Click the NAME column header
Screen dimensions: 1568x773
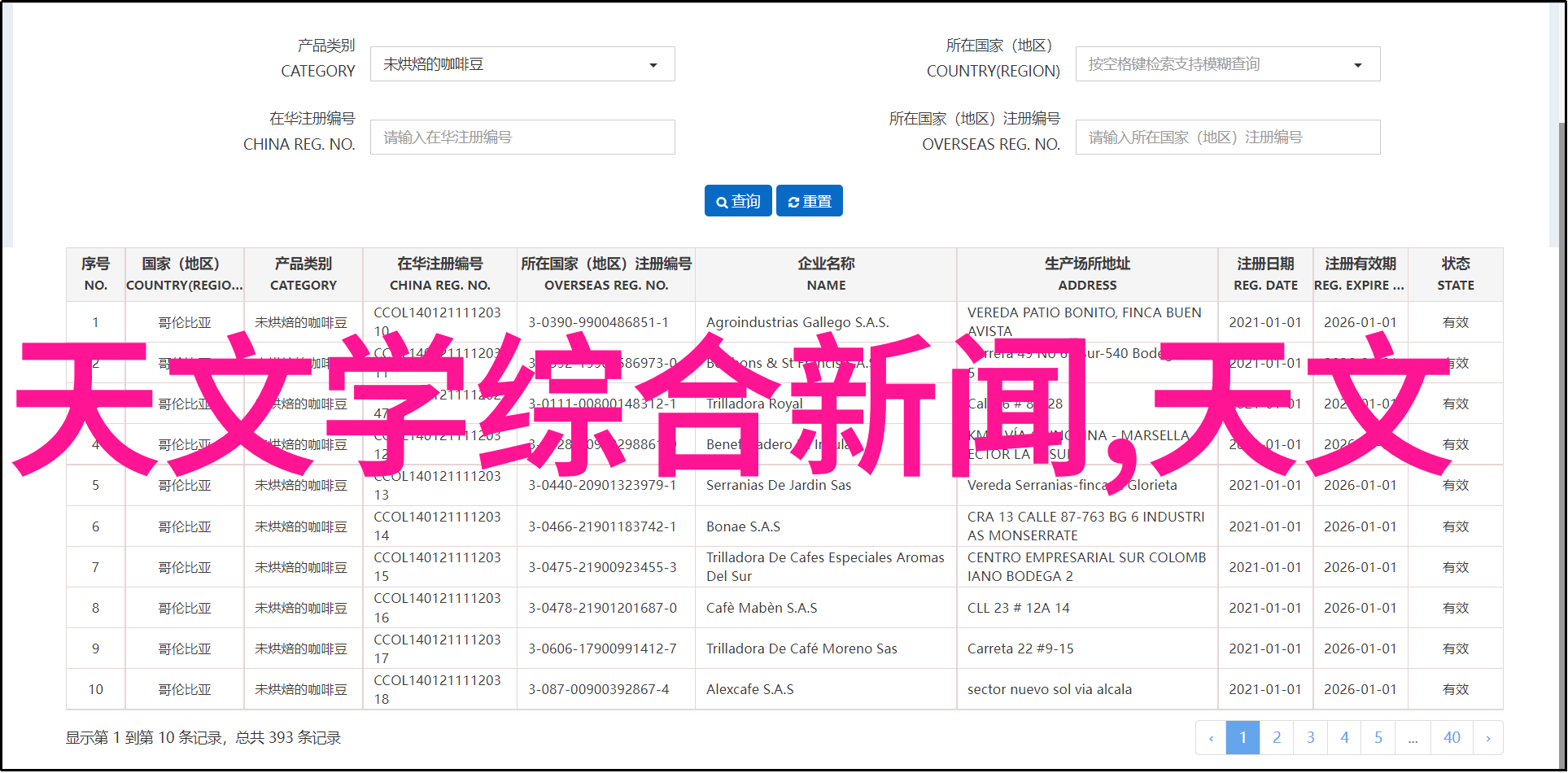point(825,274)
